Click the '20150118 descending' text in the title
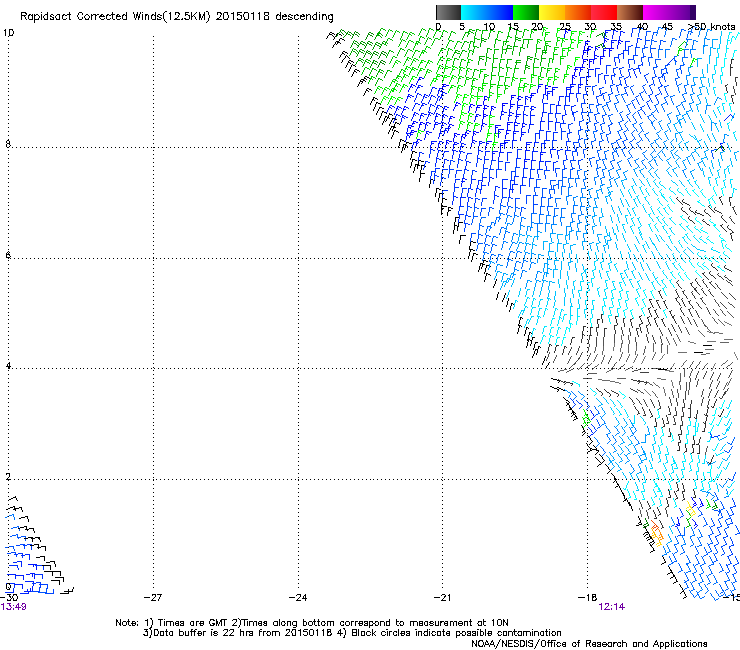 [275, 16]
